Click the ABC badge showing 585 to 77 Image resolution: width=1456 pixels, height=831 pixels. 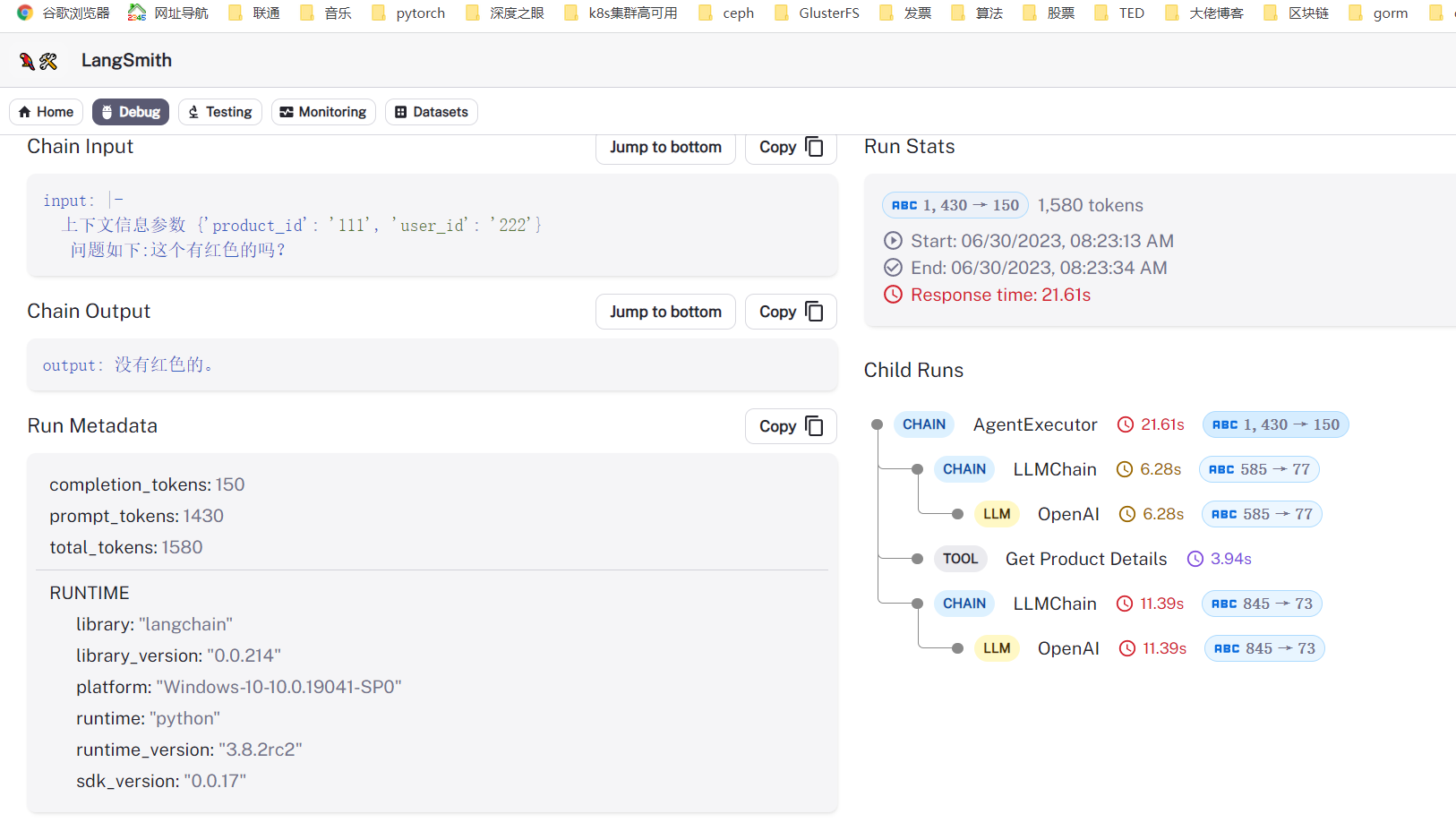1259,468
